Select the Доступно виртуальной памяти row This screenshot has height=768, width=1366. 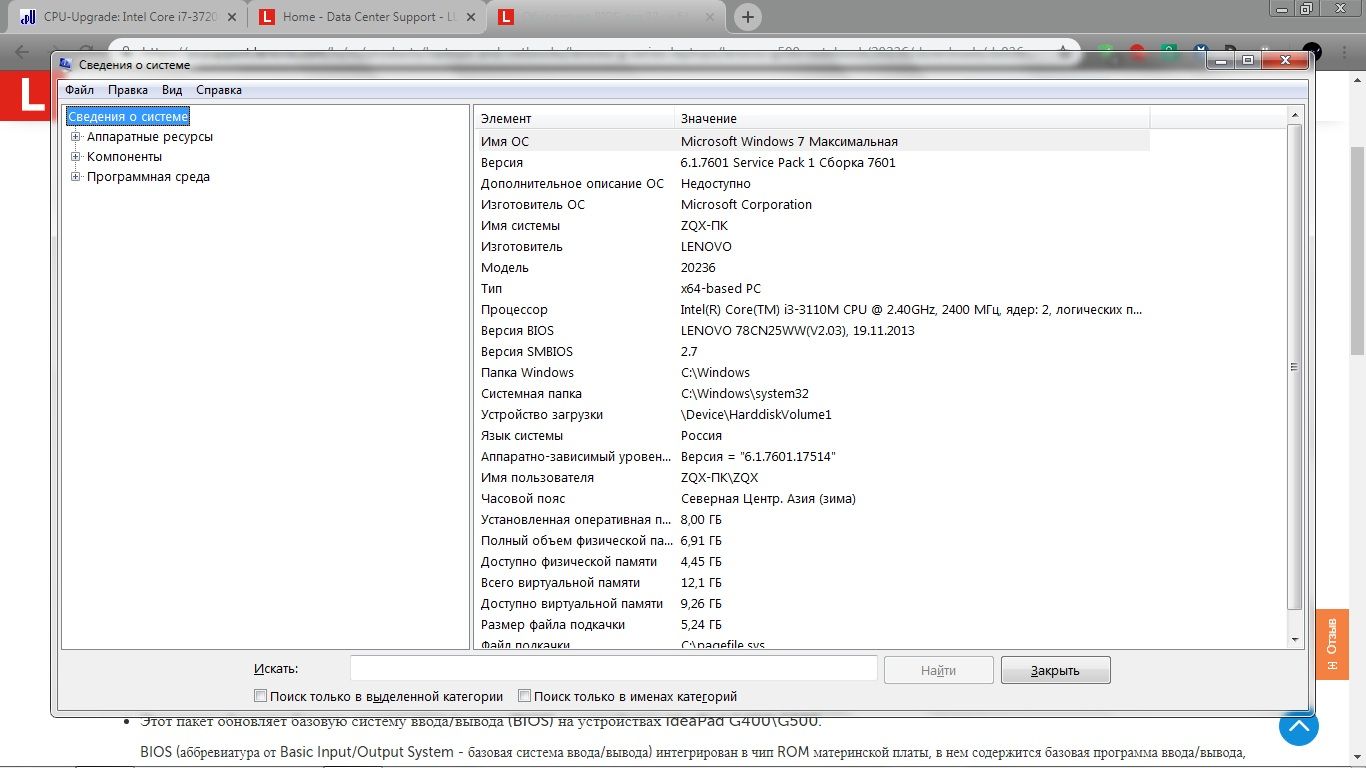pyautogui.click(x=811, y=603)
